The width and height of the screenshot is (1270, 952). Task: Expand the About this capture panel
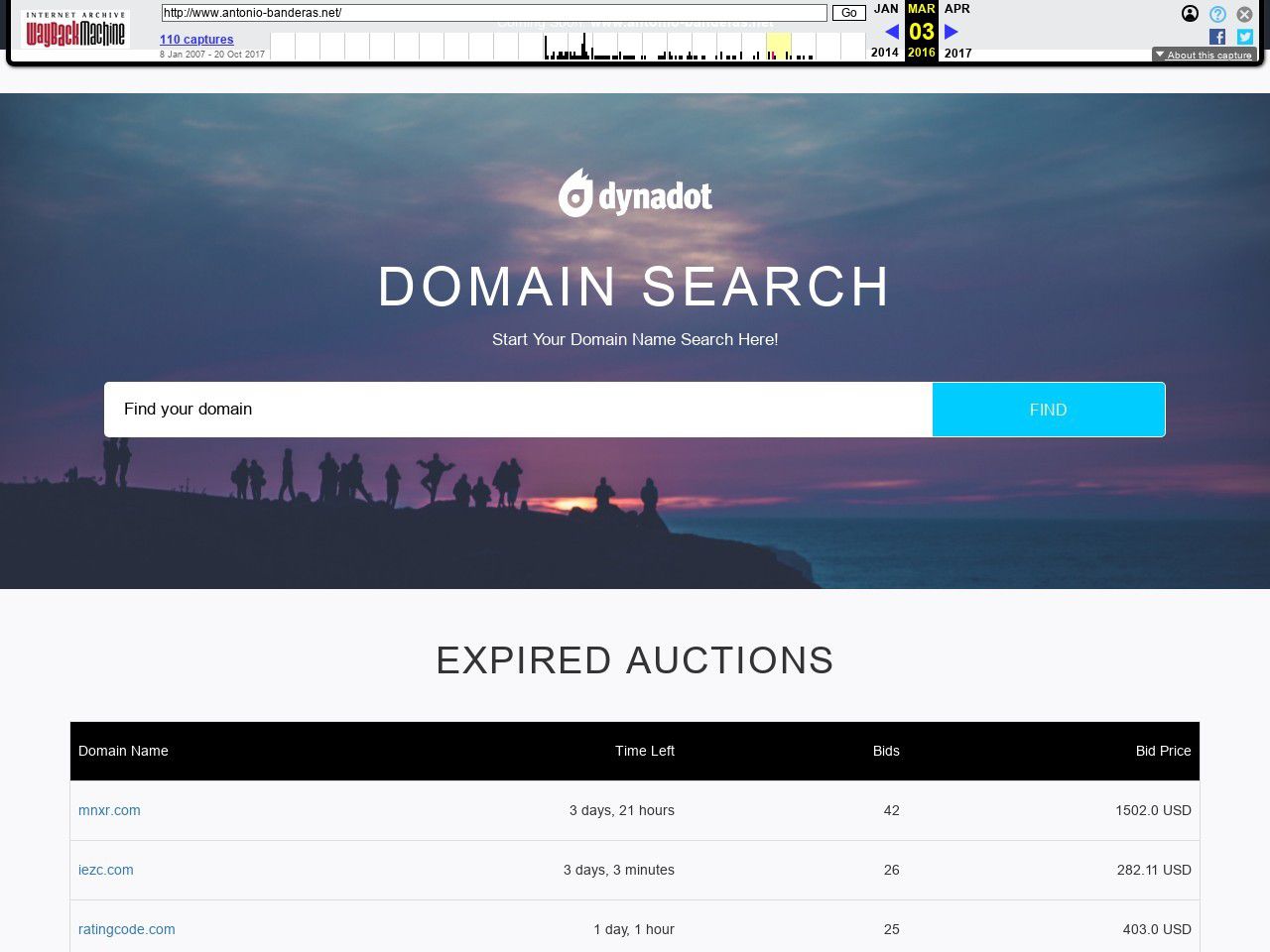tap(1204, 55)
